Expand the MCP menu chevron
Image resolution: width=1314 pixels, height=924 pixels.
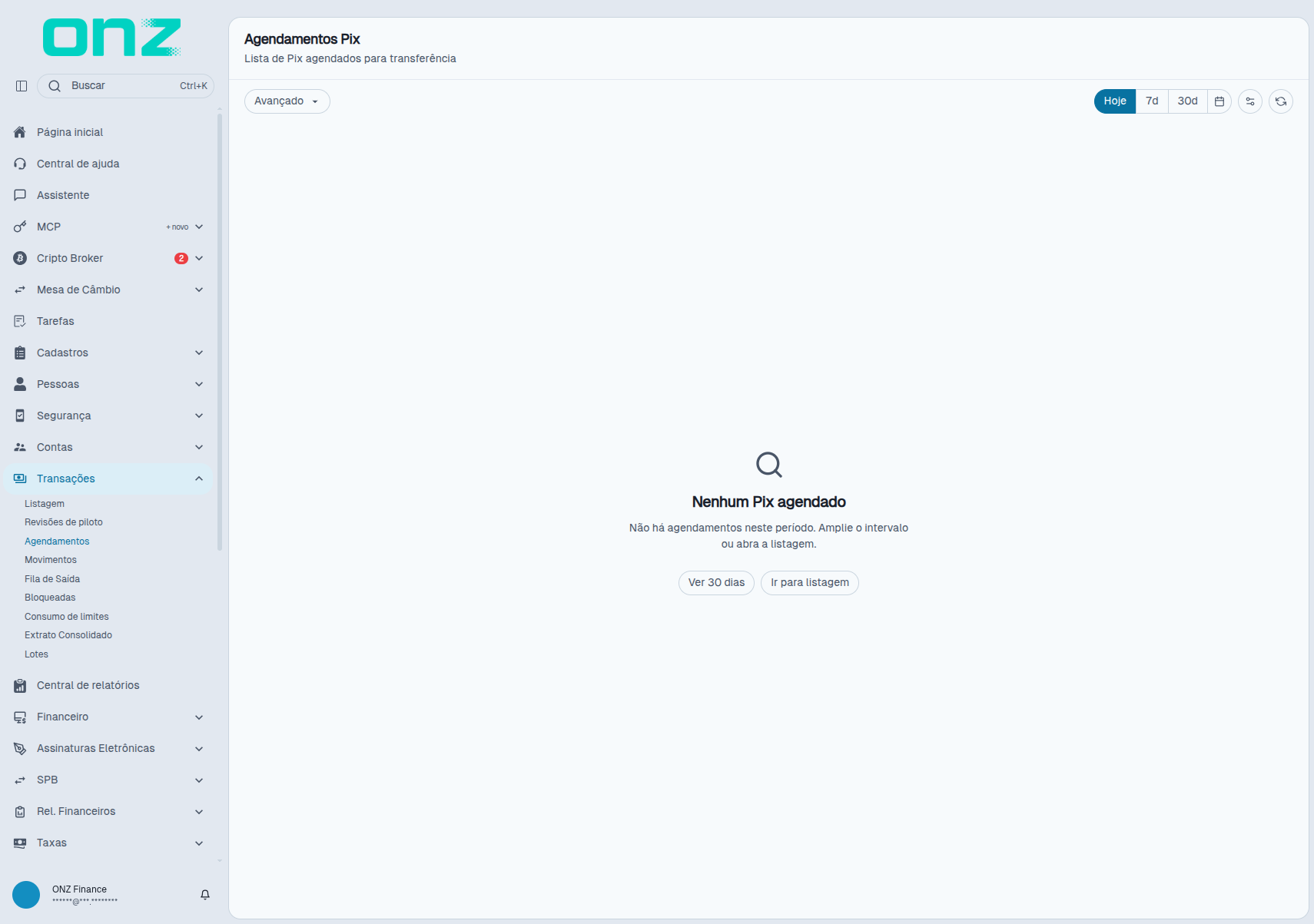pyautogui.click(x=199, y=227)
